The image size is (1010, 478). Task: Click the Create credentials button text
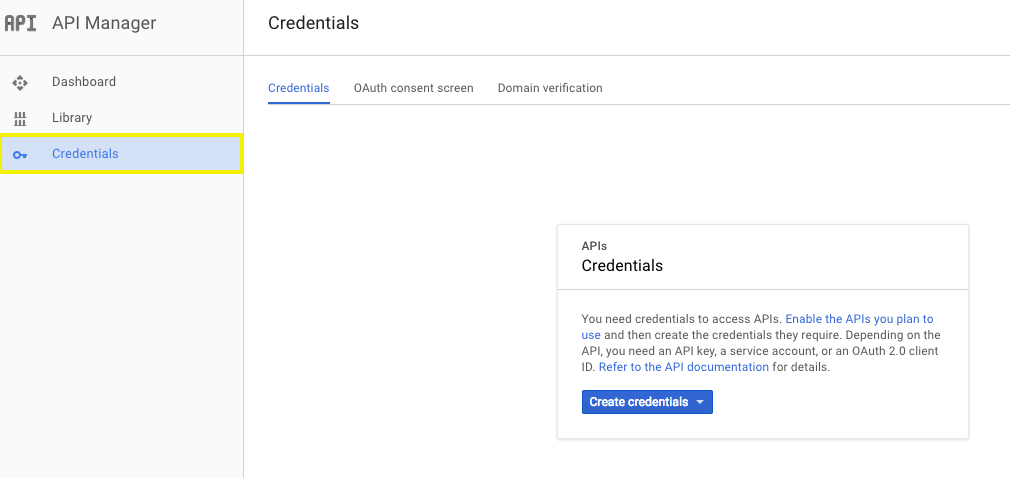pyautogui.click(x=639, y=402)
